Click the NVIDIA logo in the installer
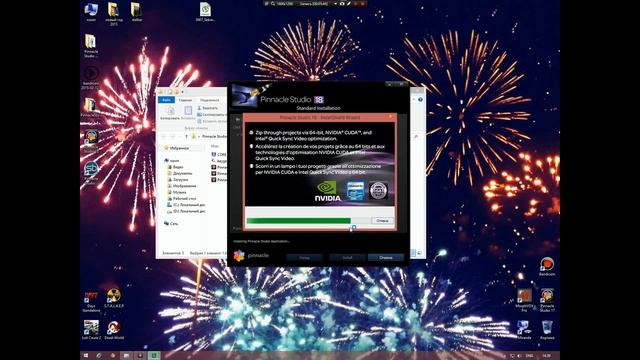Image resolution: width=640 pixels, height=360 pixels. pos(327,191)
